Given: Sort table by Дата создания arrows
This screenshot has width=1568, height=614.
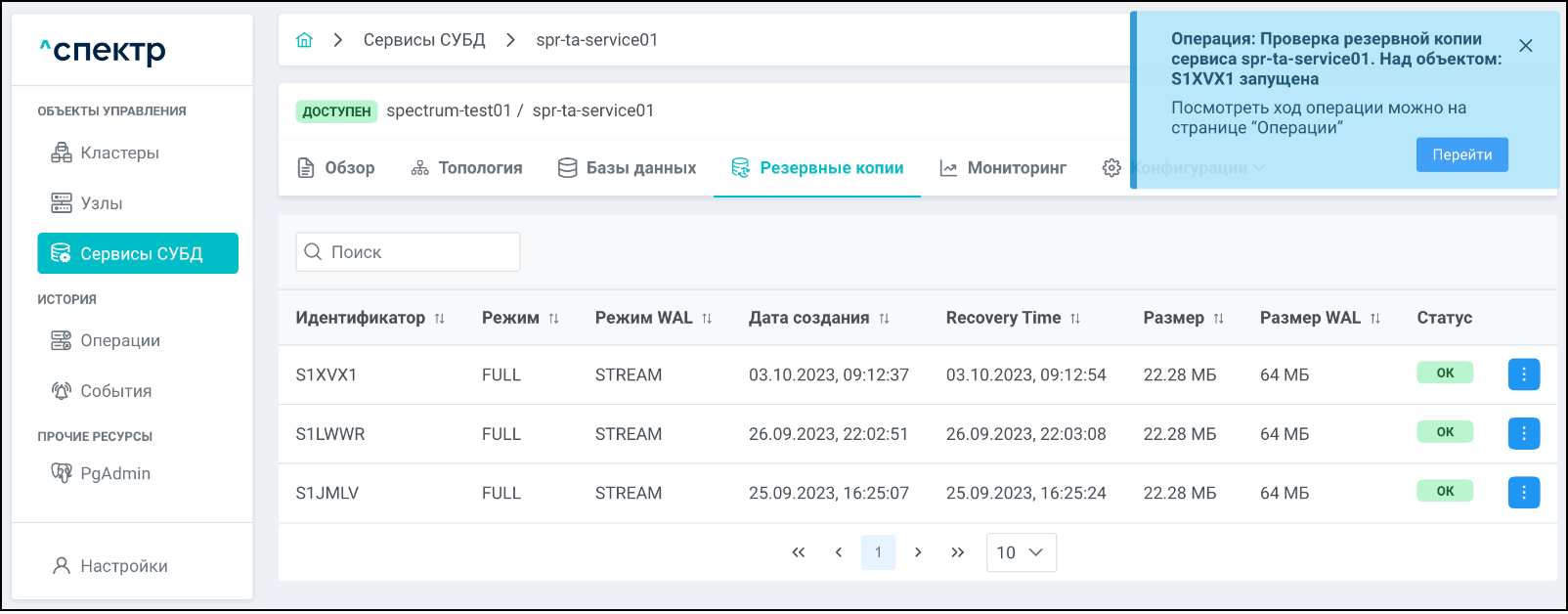Looking at the screenshot, I should [884, 319].
